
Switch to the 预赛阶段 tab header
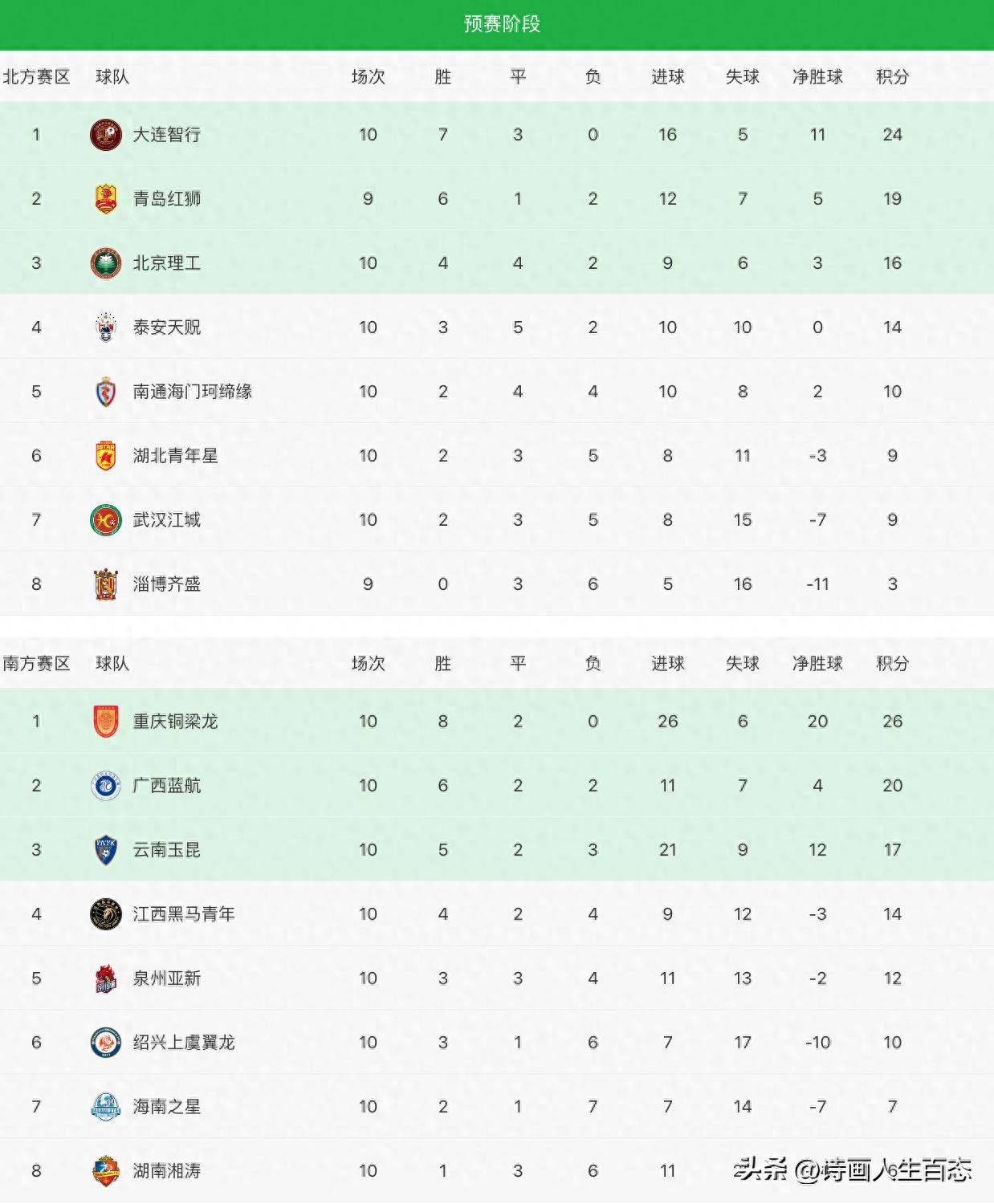[502, 24]
